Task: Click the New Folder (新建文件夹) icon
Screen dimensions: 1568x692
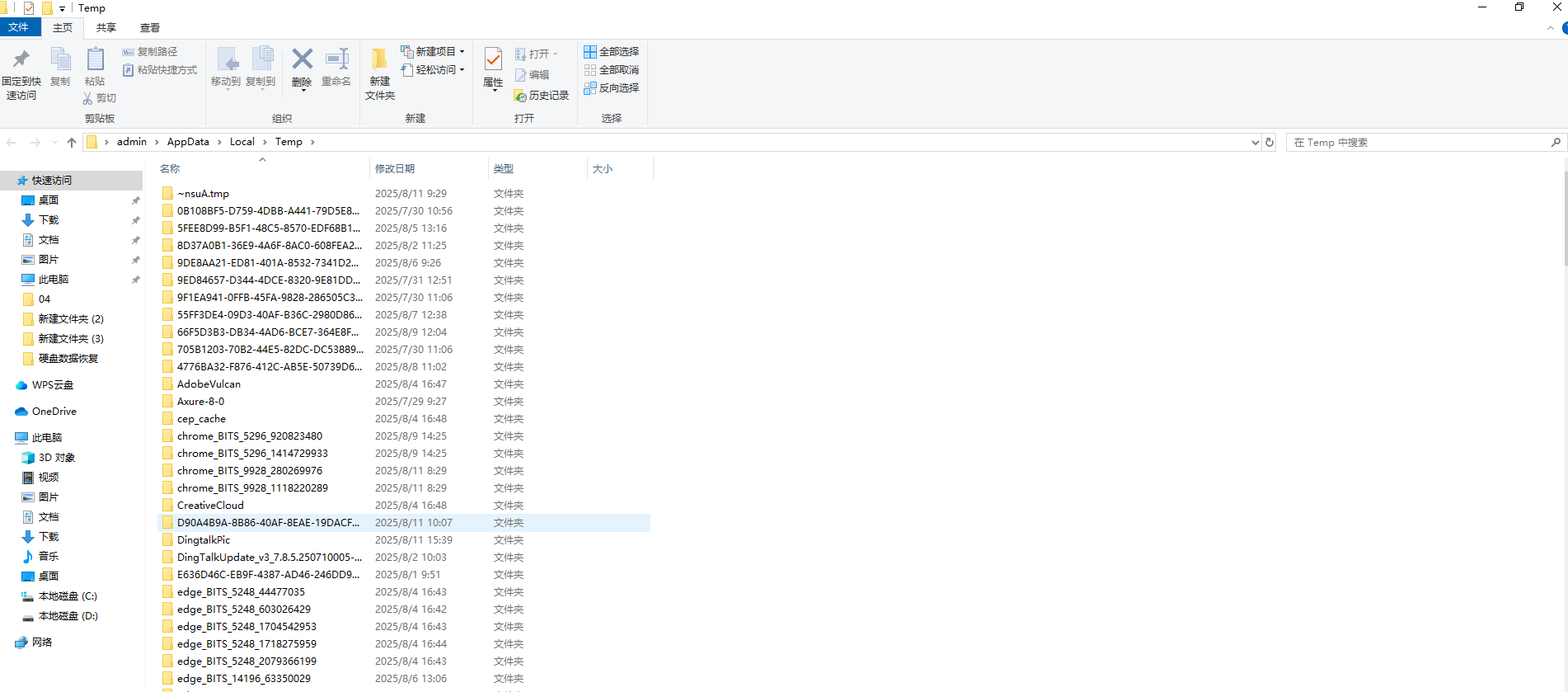Action: (379, 61)
